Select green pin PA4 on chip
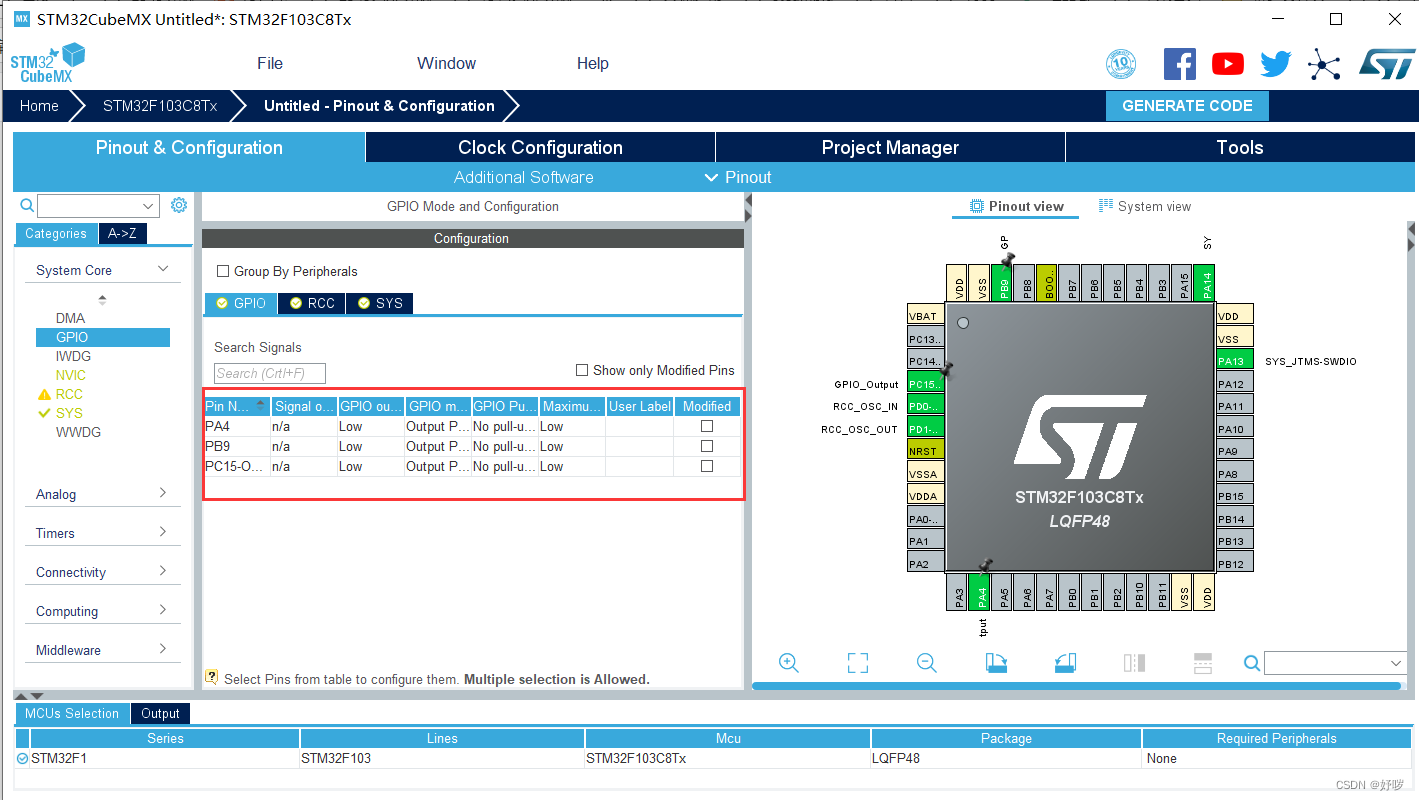1419x800 pixels. pyautogui.click(x=981, y=592)
